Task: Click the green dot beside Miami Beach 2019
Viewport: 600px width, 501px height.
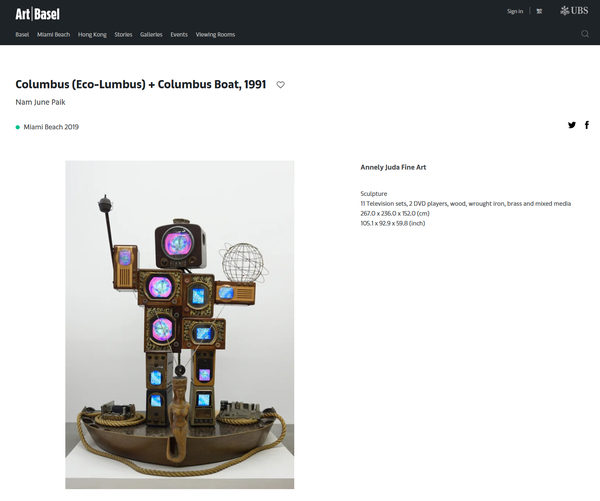Action: pos(18,127)
